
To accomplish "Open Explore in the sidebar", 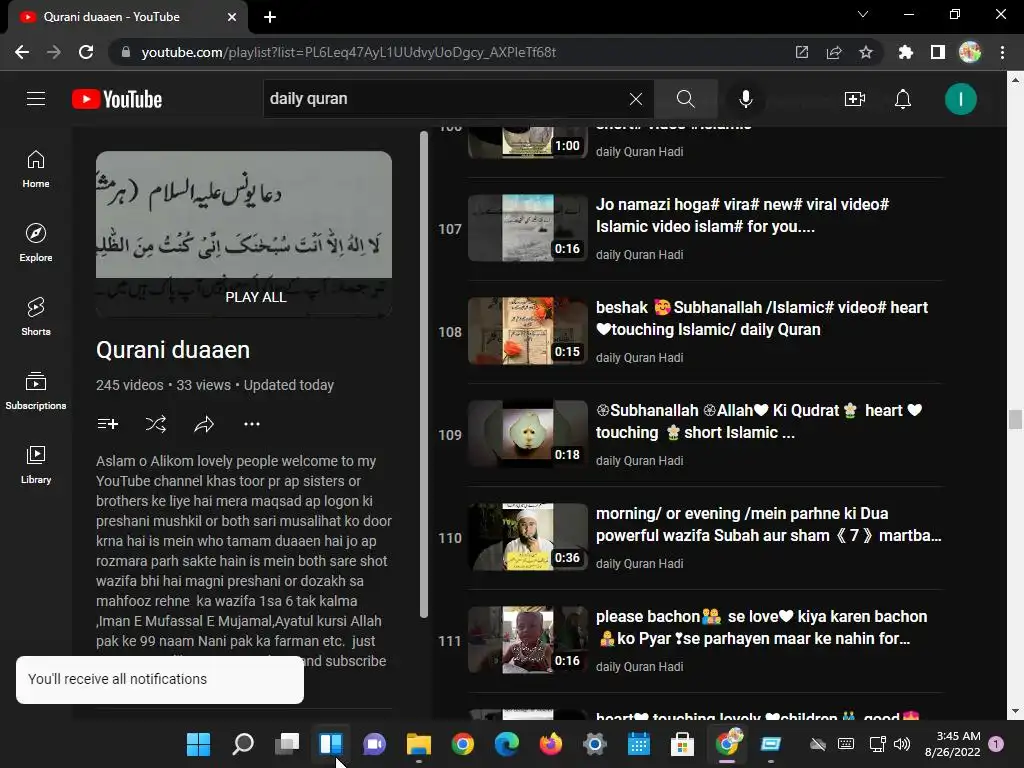I will click(36, 243).
